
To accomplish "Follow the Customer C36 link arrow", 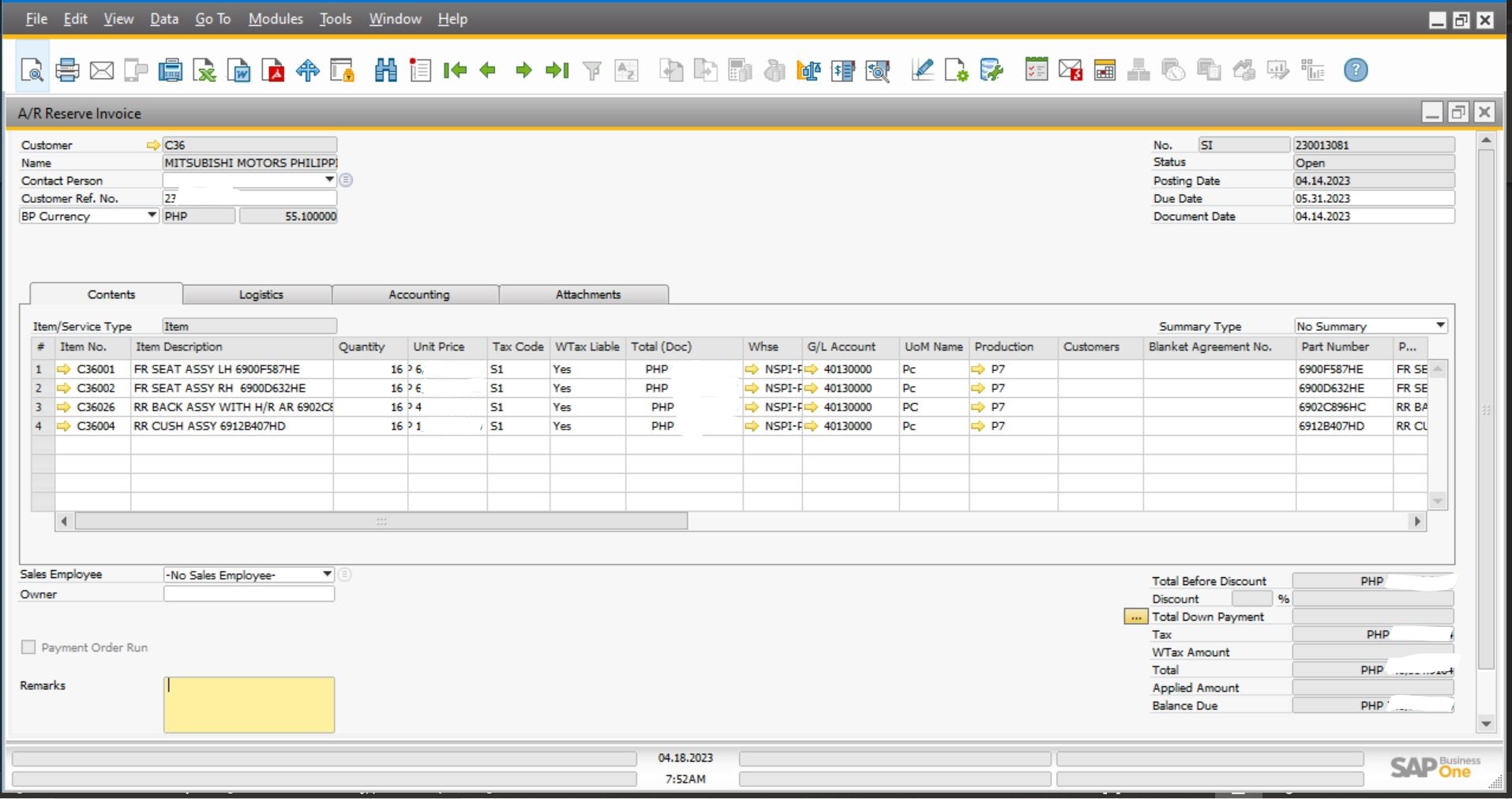I will point(153,145).
